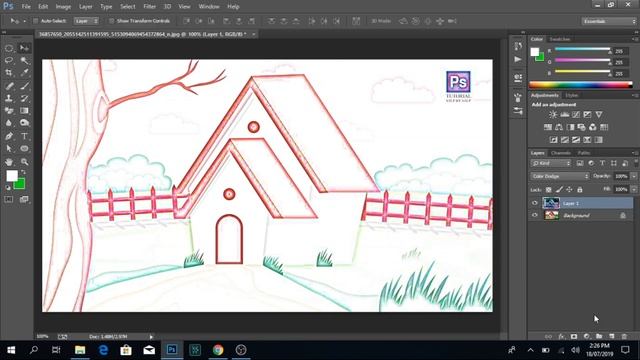Select the Hand tool
This screenshot has height=360, width=640.
click(9, 162)
